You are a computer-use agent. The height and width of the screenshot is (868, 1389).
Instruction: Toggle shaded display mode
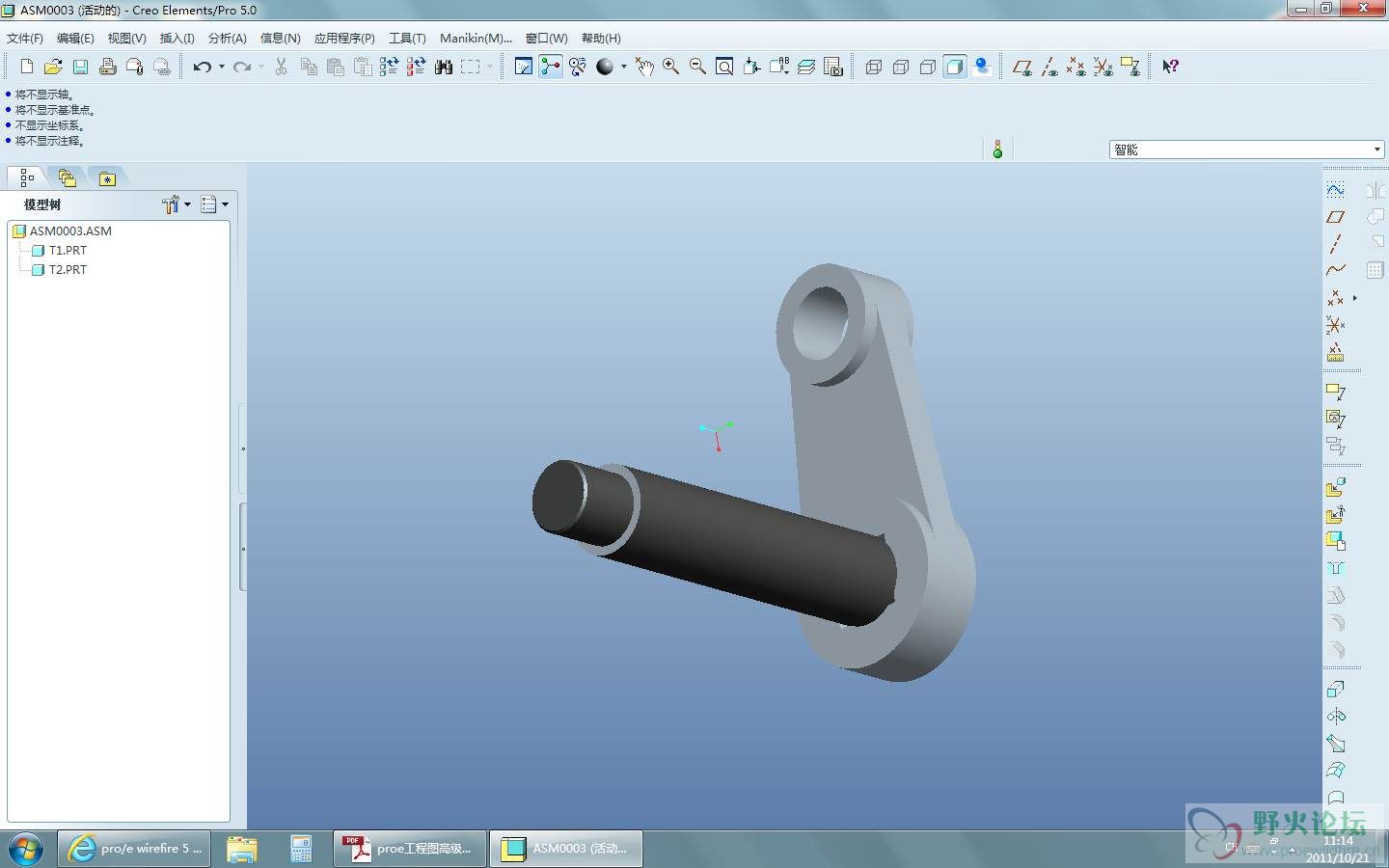(955, 67)
